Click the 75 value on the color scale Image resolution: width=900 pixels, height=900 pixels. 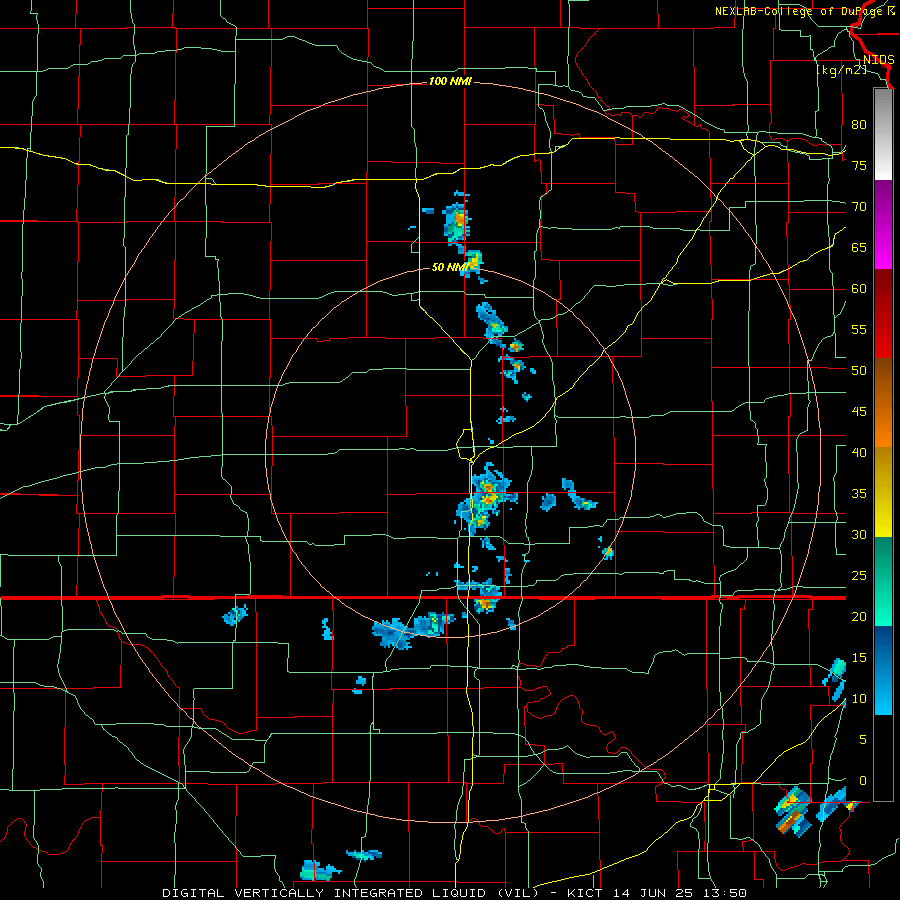tap(859, 165)
